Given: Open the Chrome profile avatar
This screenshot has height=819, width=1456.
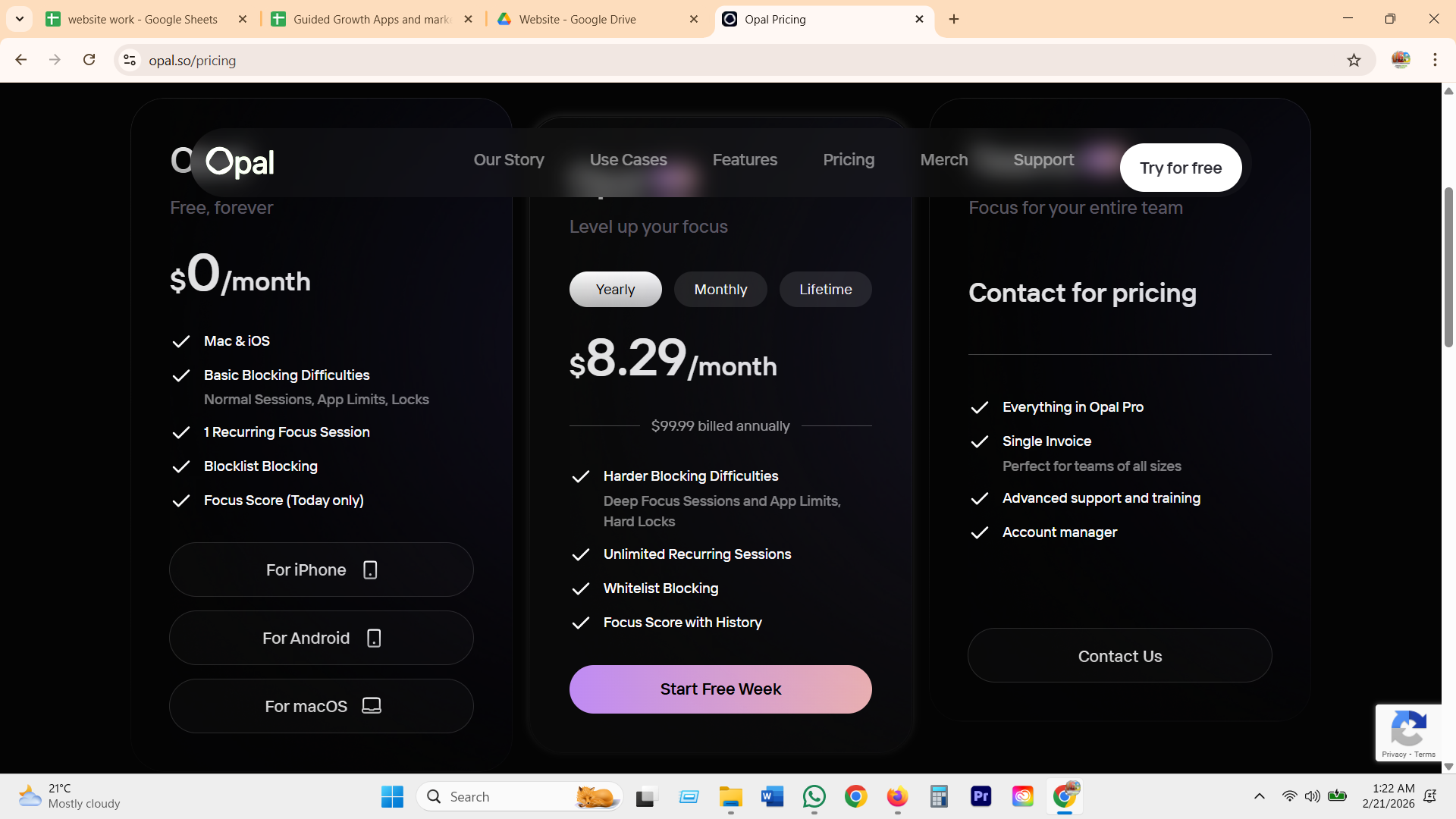Looking at the screenshot, I should coord(1401,60).
